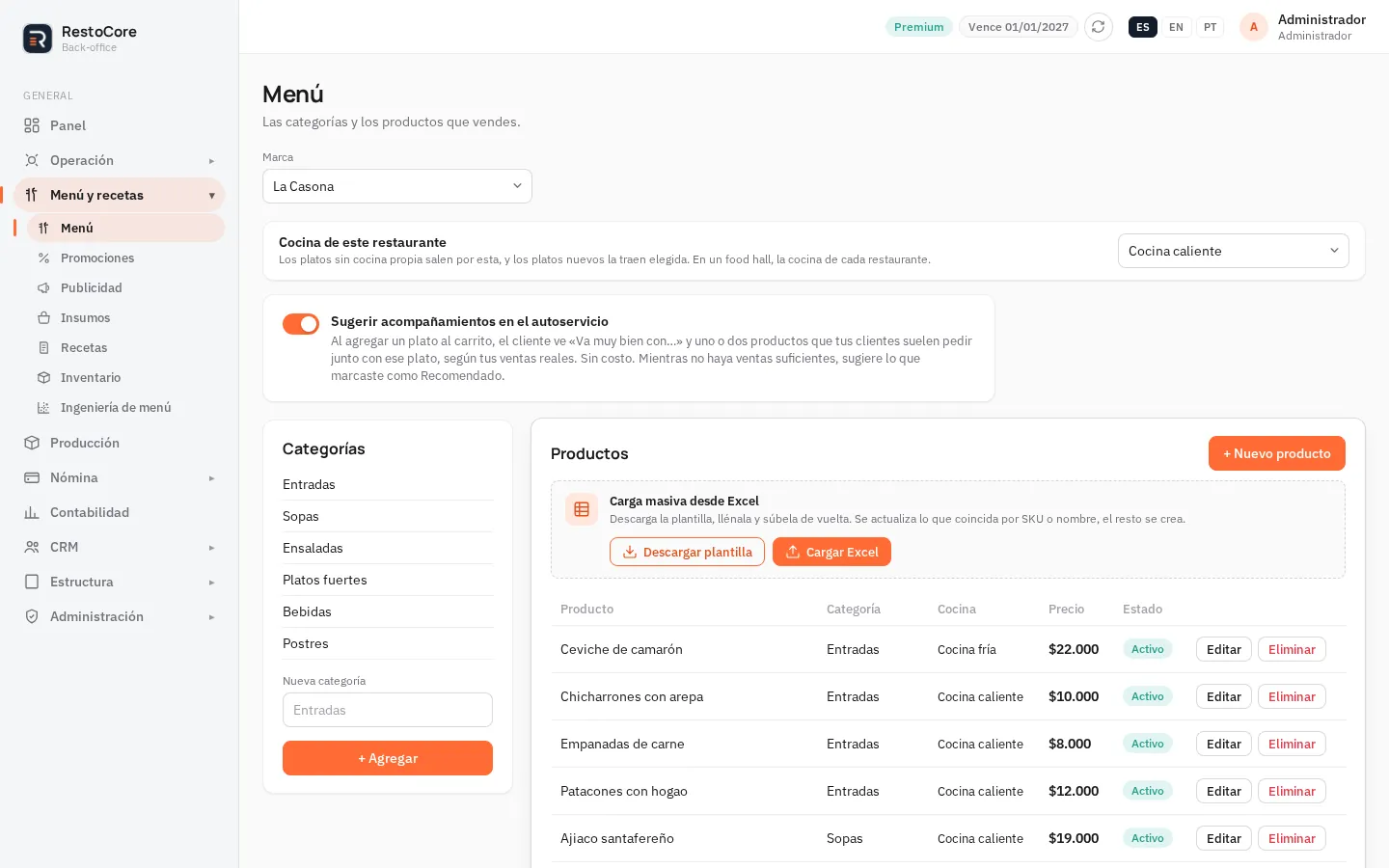Click the Inventario box icon
The height and width of the screenshot is (868, 1389).
point(43,377)
